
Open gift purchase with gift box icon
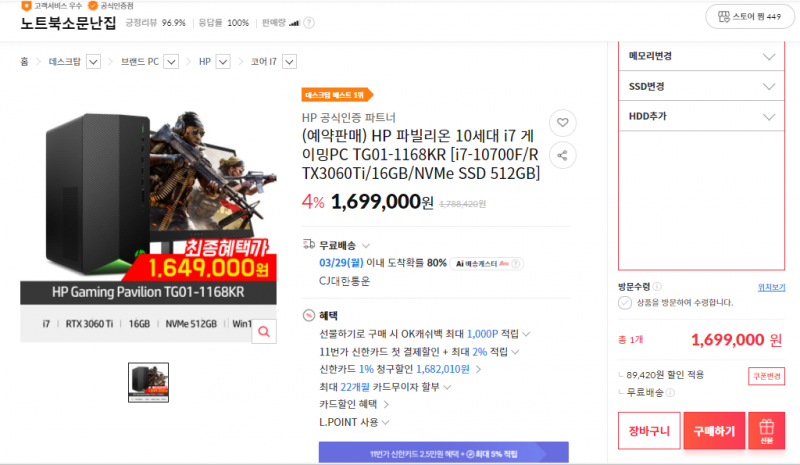click(x=766, y=431)
